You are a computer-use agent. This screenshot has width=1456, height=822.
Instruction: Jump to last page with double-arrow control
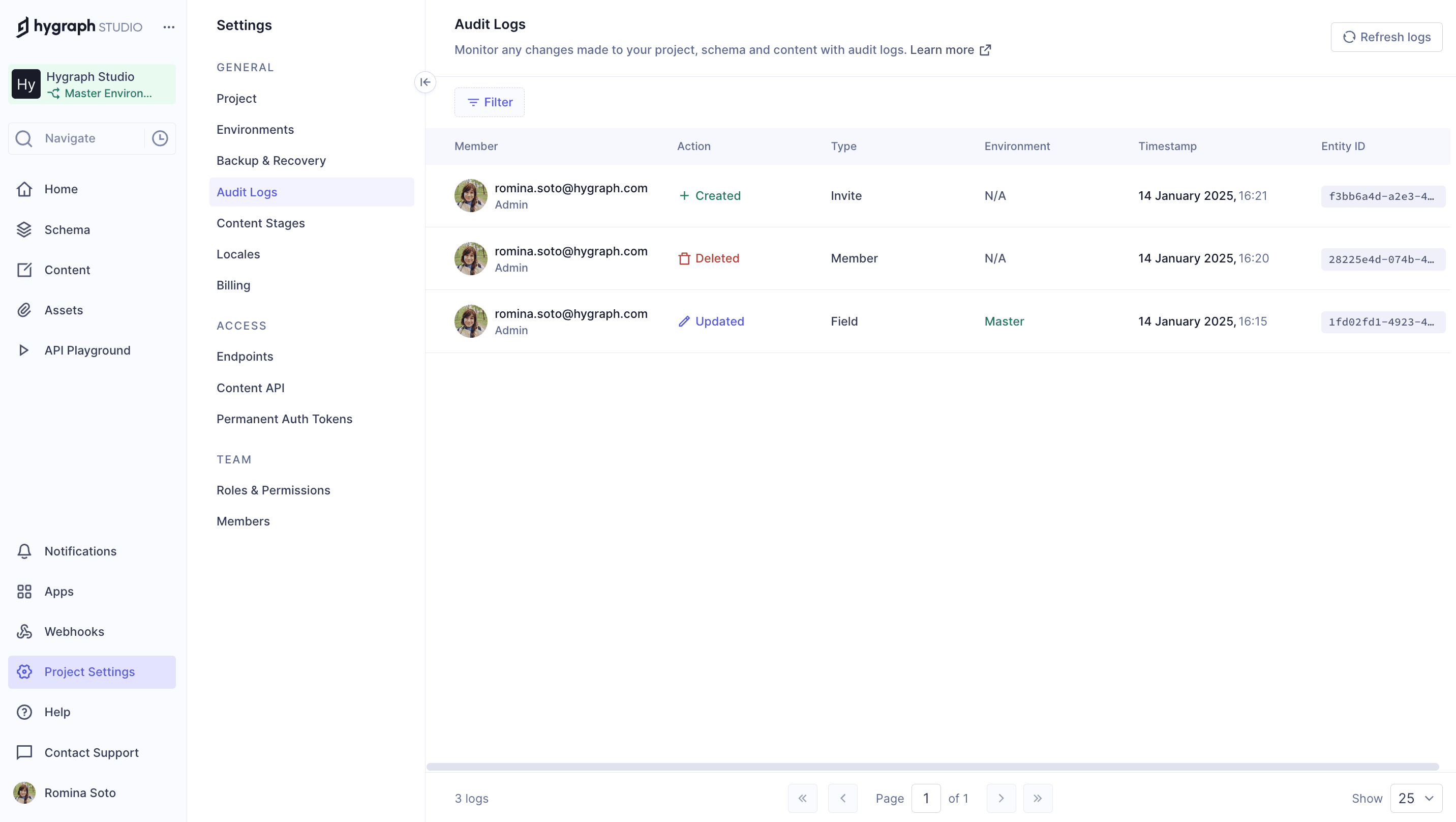pyautogui.click(x=1038, y=798)
